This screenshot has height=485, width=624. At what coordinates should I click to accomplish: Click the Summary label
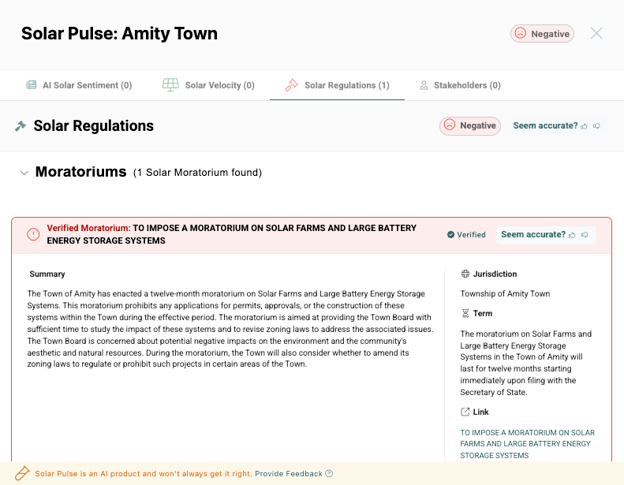tap(47, 274)
